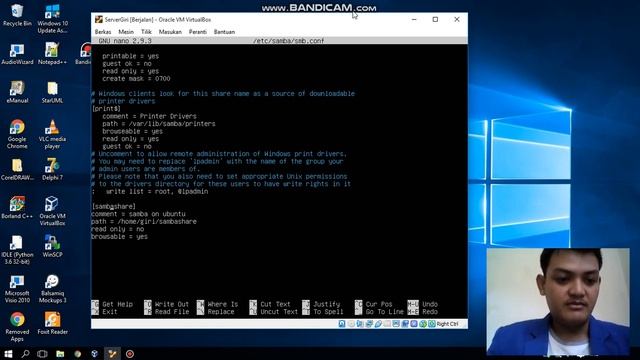Click the 'comment = Printer Drivers' line
The image size is (640, 360).
coord(149,116)
